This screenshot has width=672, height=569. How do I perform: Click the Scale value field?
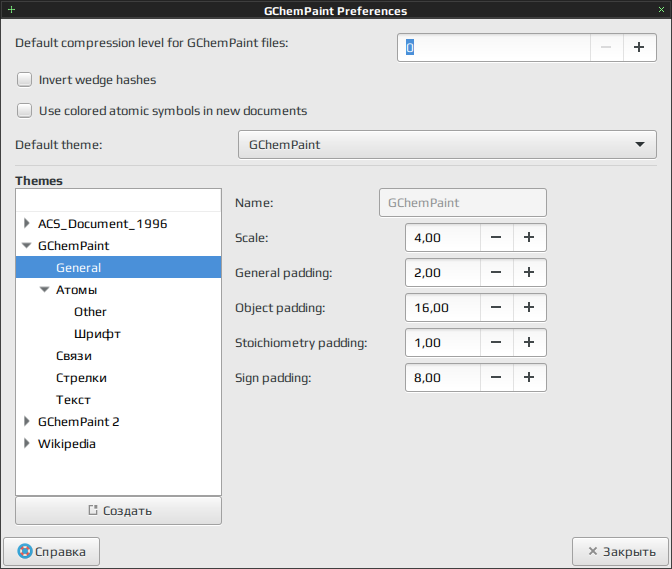click(x=443, y=237)
